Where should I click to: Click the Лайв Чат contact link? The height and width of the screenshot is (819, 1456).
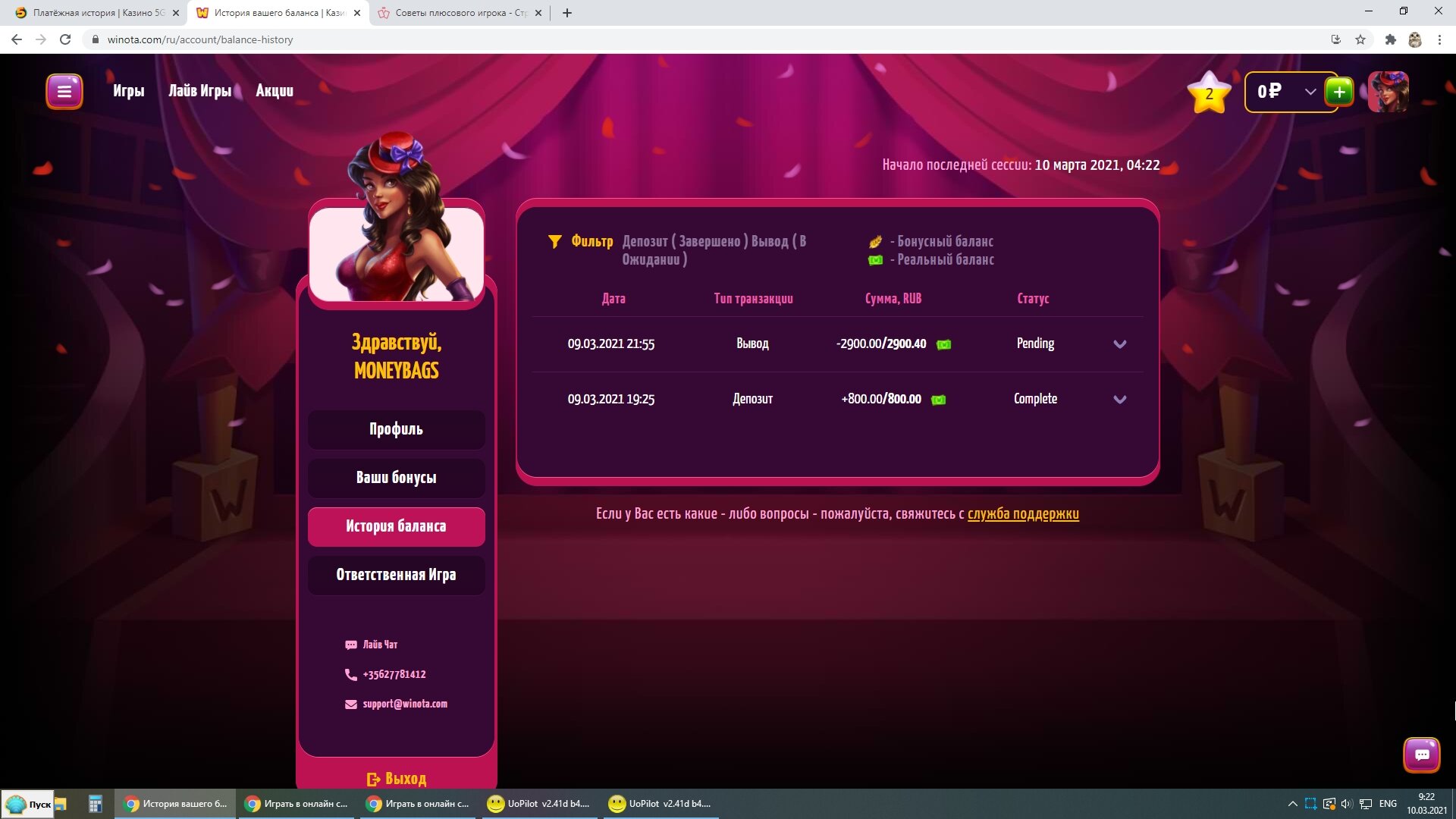point(379,645)
